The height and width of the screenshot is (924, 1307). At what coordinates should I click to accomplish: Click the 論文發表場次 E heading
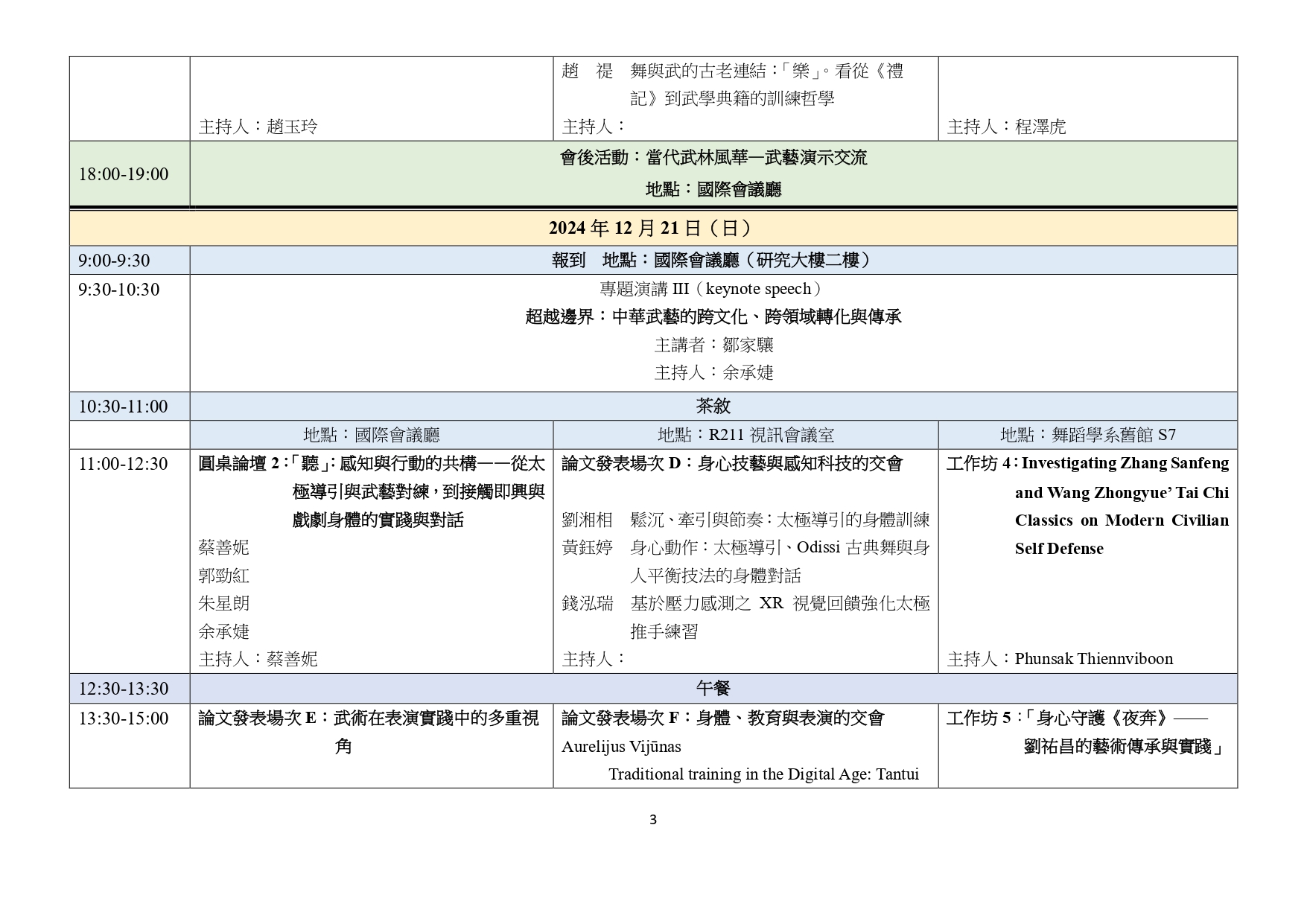369,719
